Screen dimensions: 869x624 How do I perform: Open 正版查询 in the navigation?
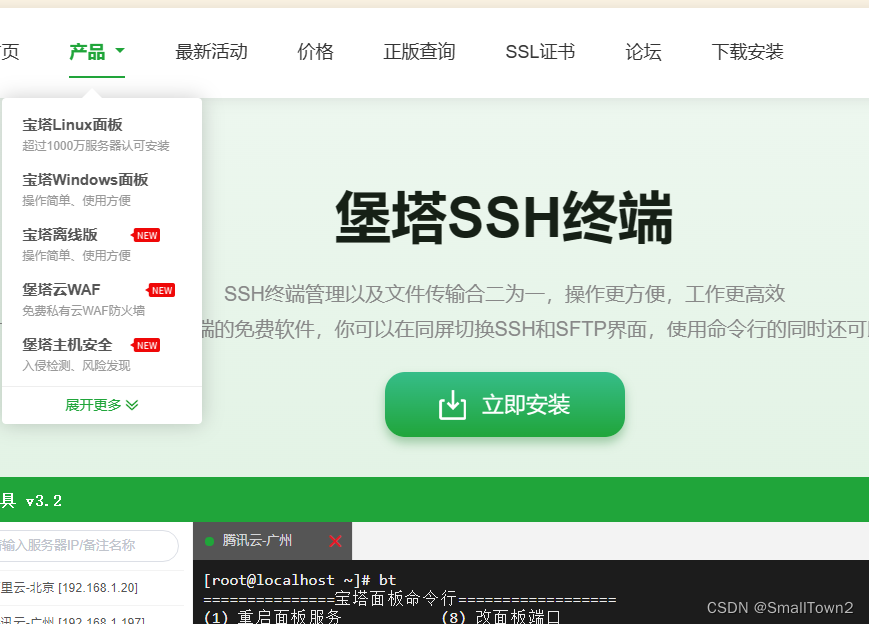pyautogui.click(x=419, y=52)
